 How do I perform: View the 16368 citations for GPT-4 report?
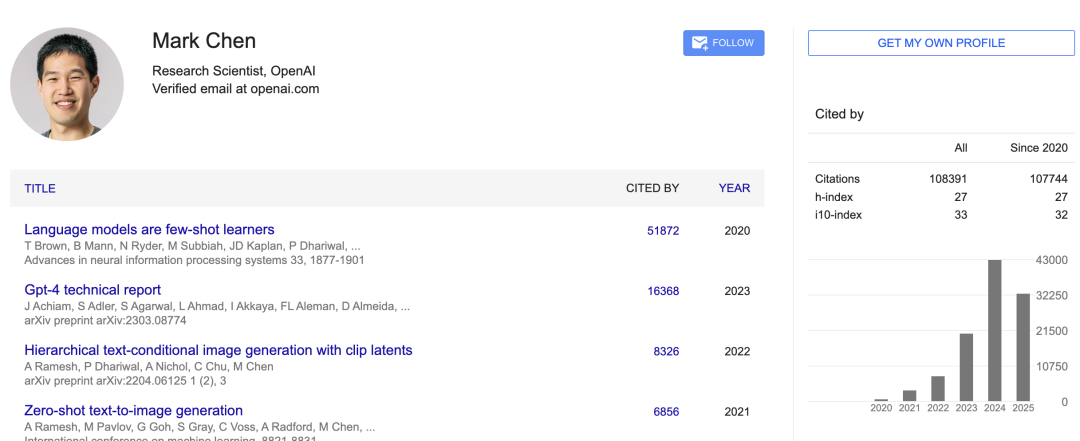663,291
